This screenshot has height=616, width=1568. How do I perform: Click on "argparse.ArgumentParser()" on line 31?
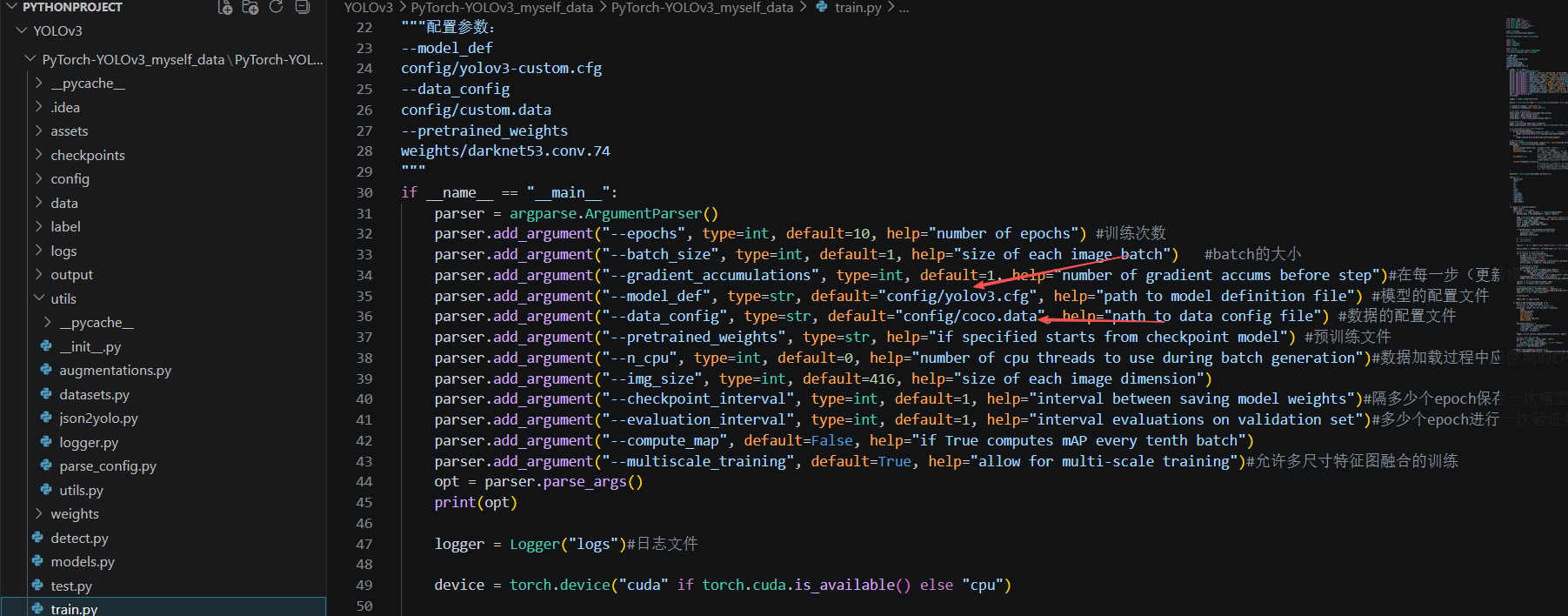pyautogui.click(x=614, y=213)
